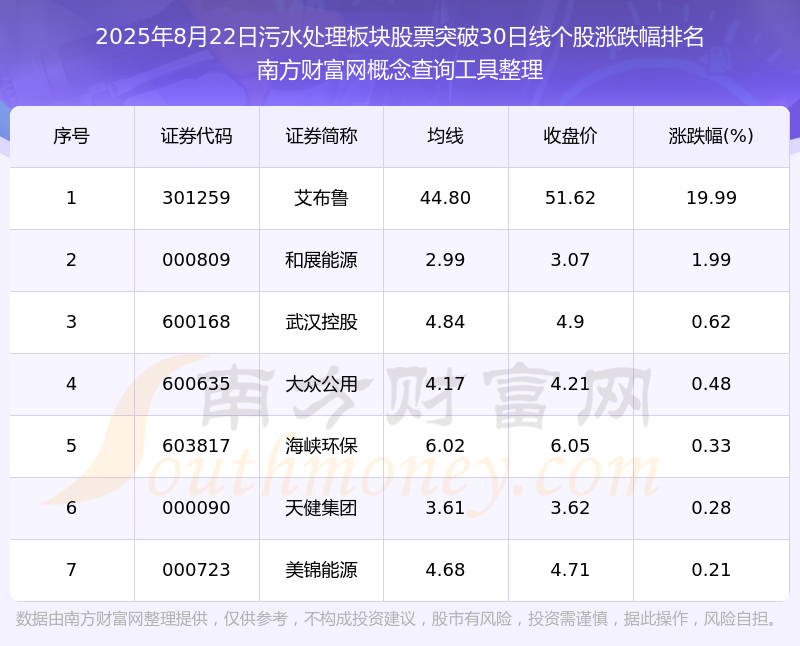Click the 均线 column header
The image size is (800, 646).
pos(445,136)
